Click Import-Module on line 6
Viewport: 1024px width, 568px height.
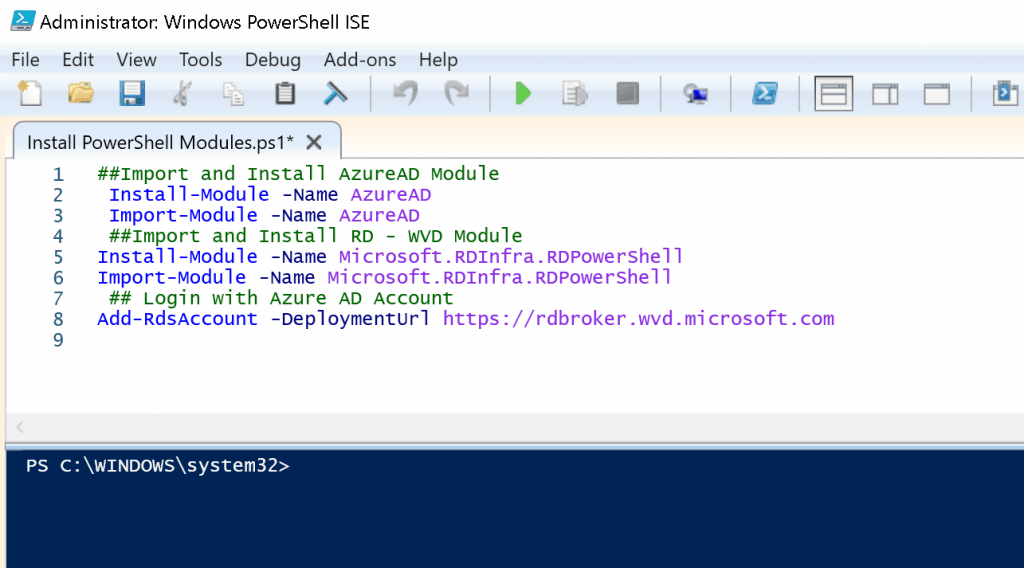click(x=172, y=277)
